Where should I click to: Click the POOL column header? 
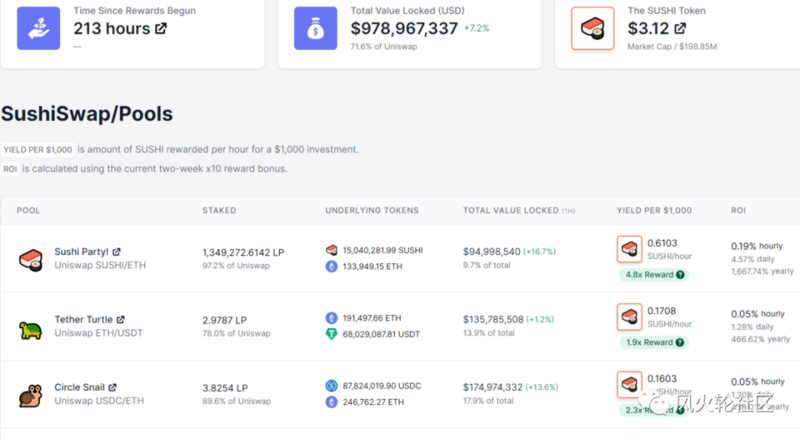28,210
